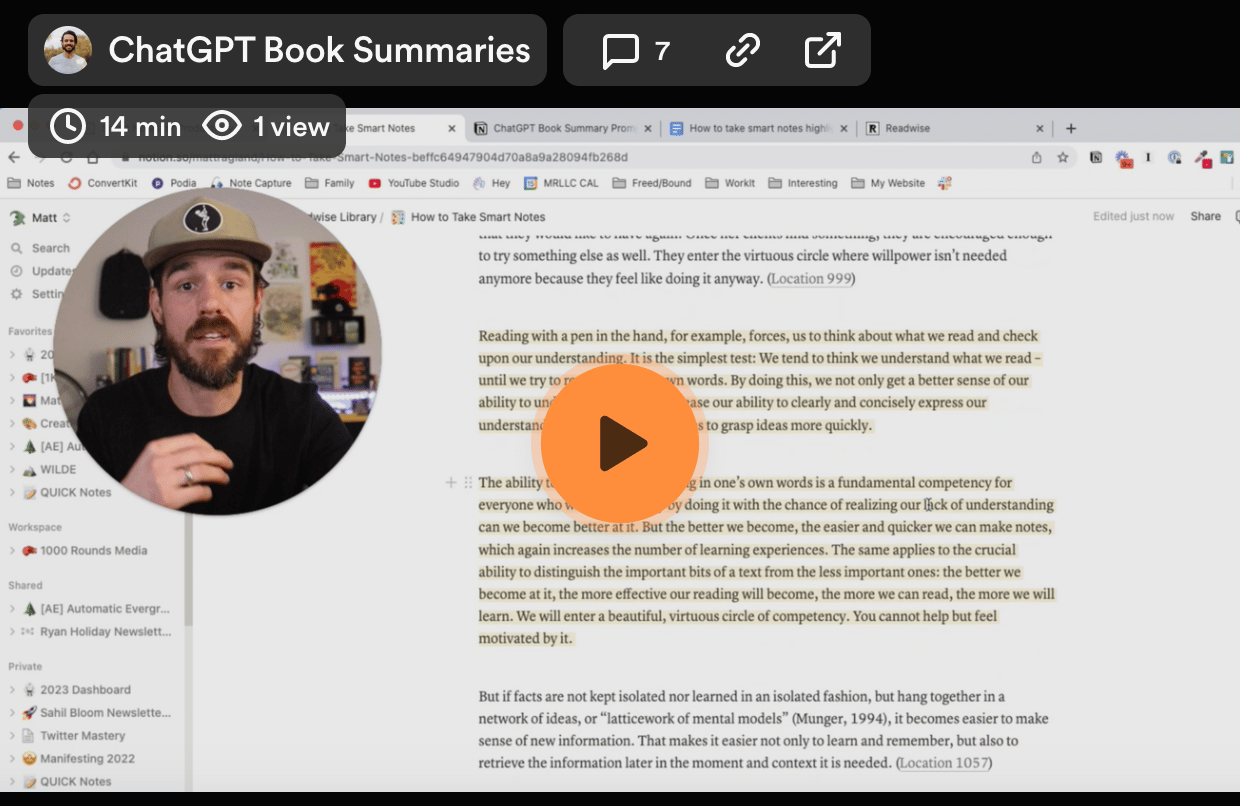Open Notion sidebar Search
The height and width of the screenshot is (806, 1240).
point(41,248)
